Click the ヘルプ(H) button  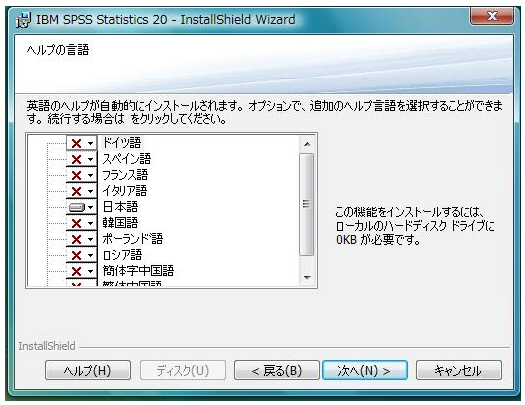[x=88, y=370]
